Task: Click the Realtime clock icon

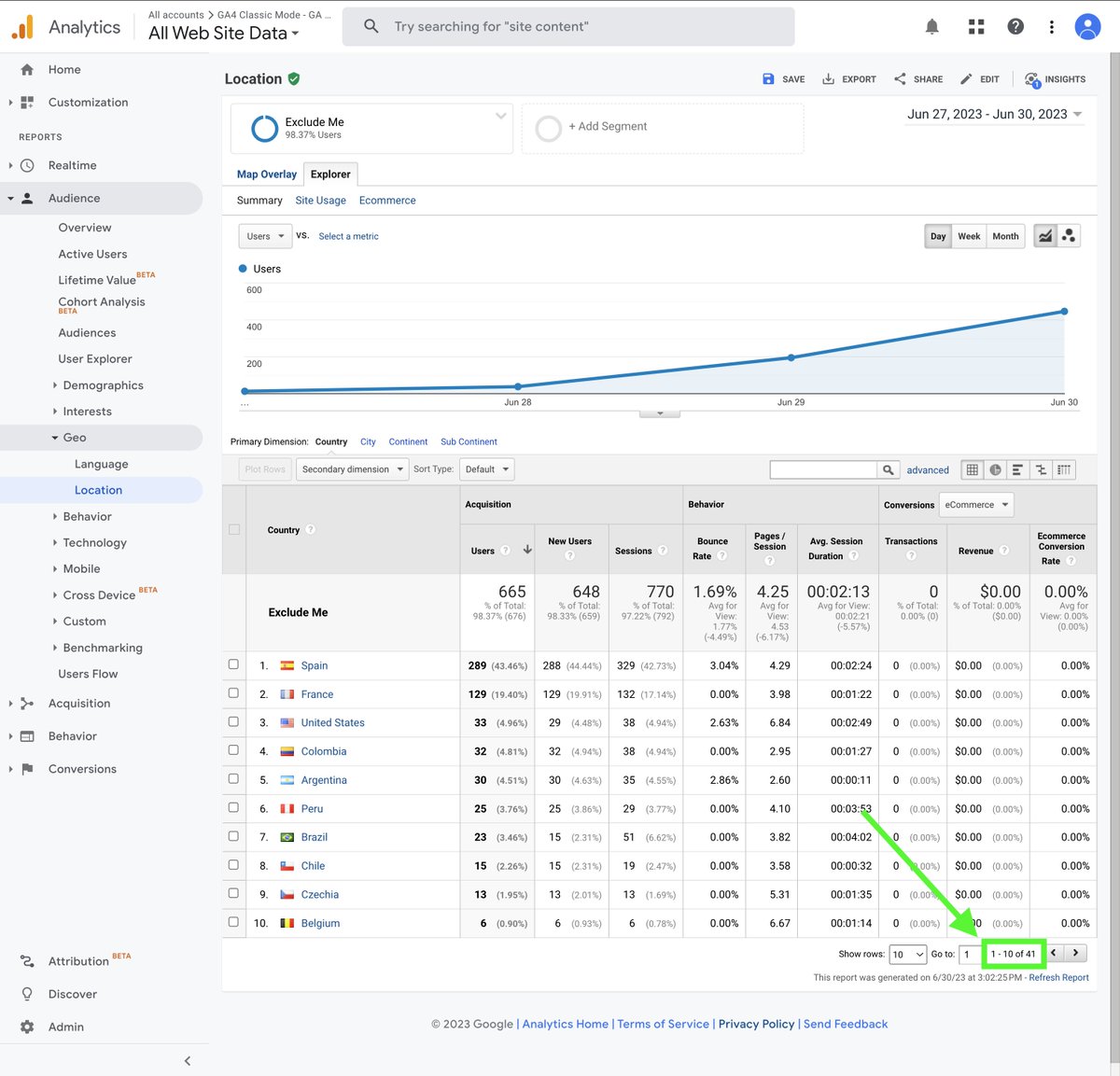Action: [x=27, y=165]
